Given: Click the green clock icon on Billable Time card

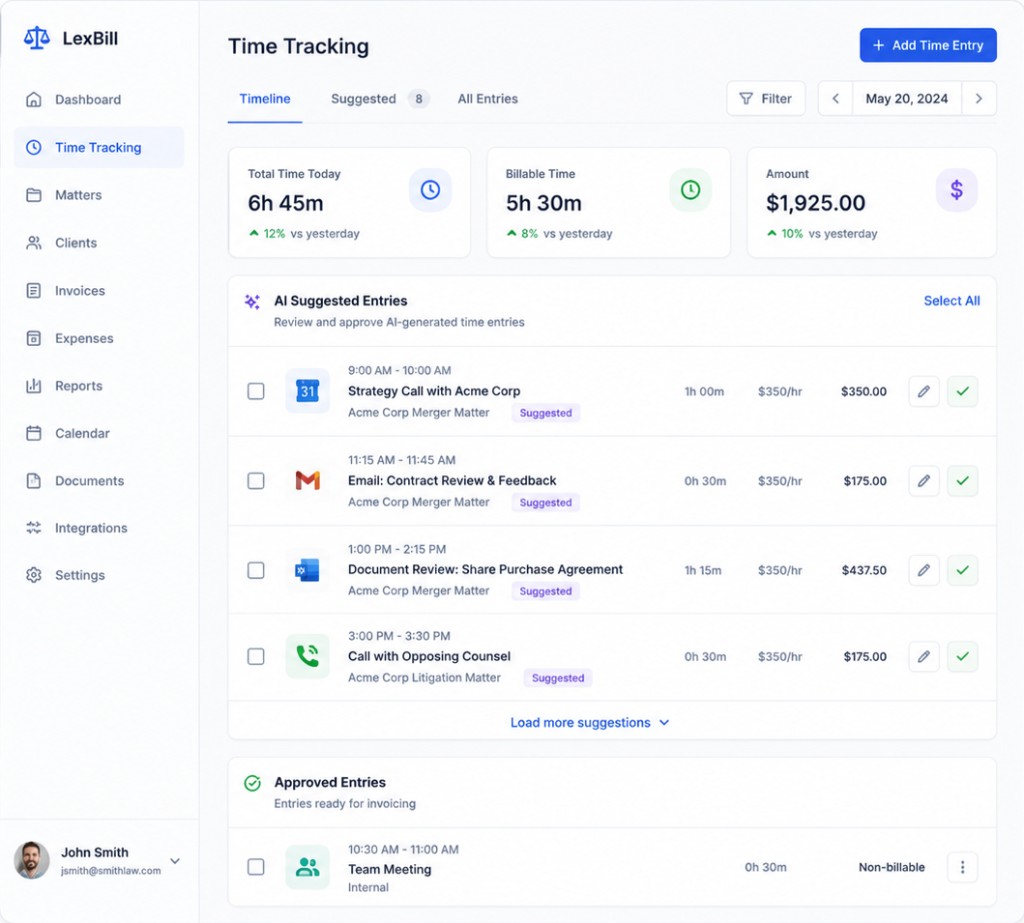Looking at the screenshot, I should 690,190.
